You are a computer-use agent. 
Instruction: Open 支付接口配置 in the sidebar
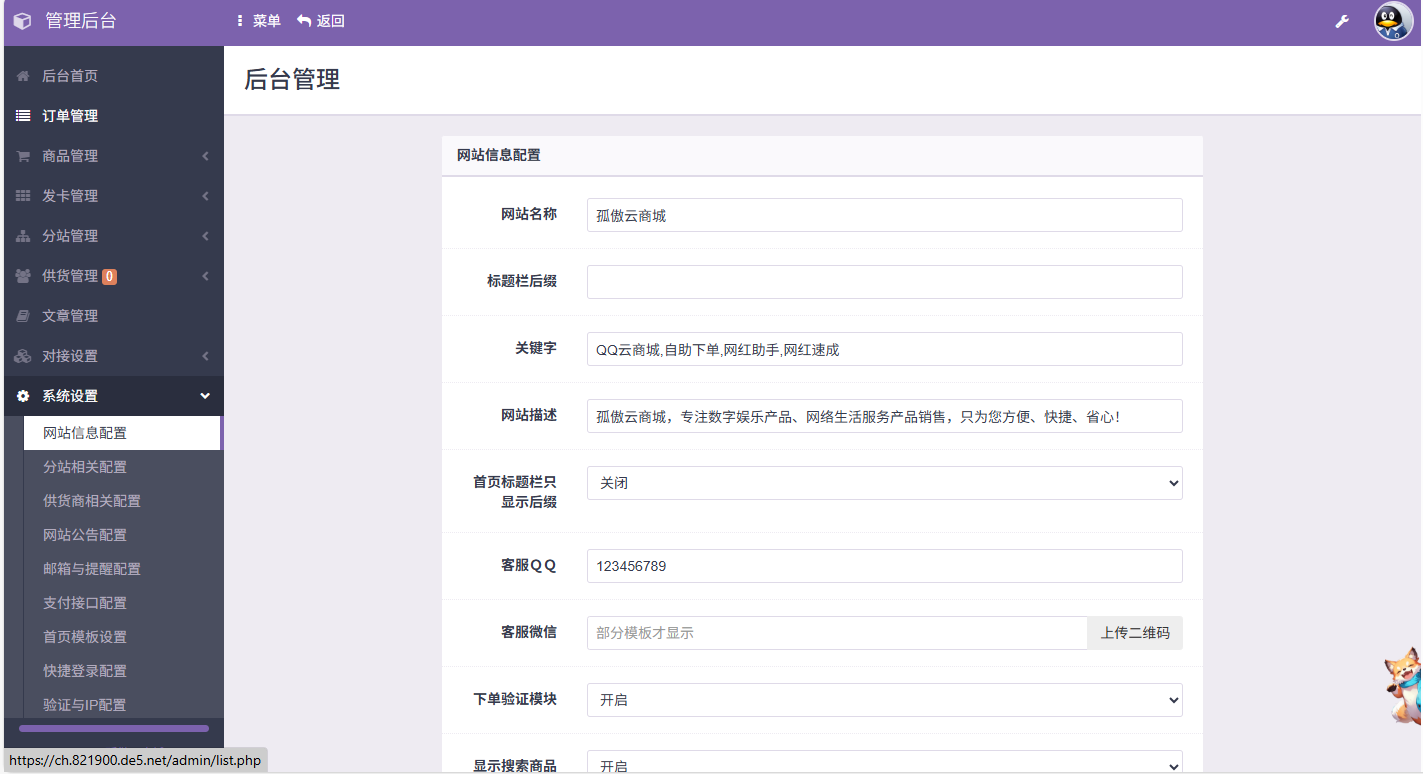(85, 603)
